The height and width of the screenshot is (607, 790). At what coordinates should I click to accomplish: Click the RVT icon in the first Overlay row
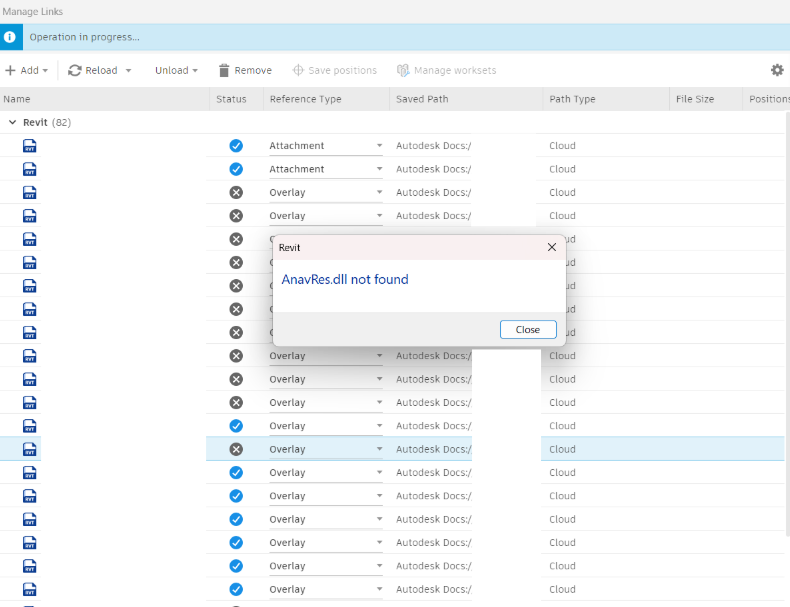click(x=30, y=192)
